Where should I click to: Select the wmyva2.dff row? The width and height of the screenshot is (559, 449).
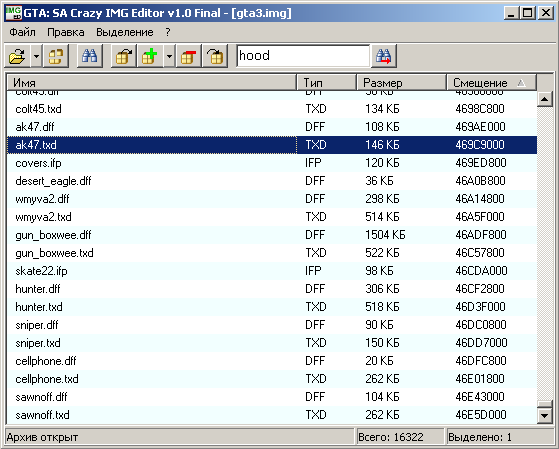pos(272,199)
